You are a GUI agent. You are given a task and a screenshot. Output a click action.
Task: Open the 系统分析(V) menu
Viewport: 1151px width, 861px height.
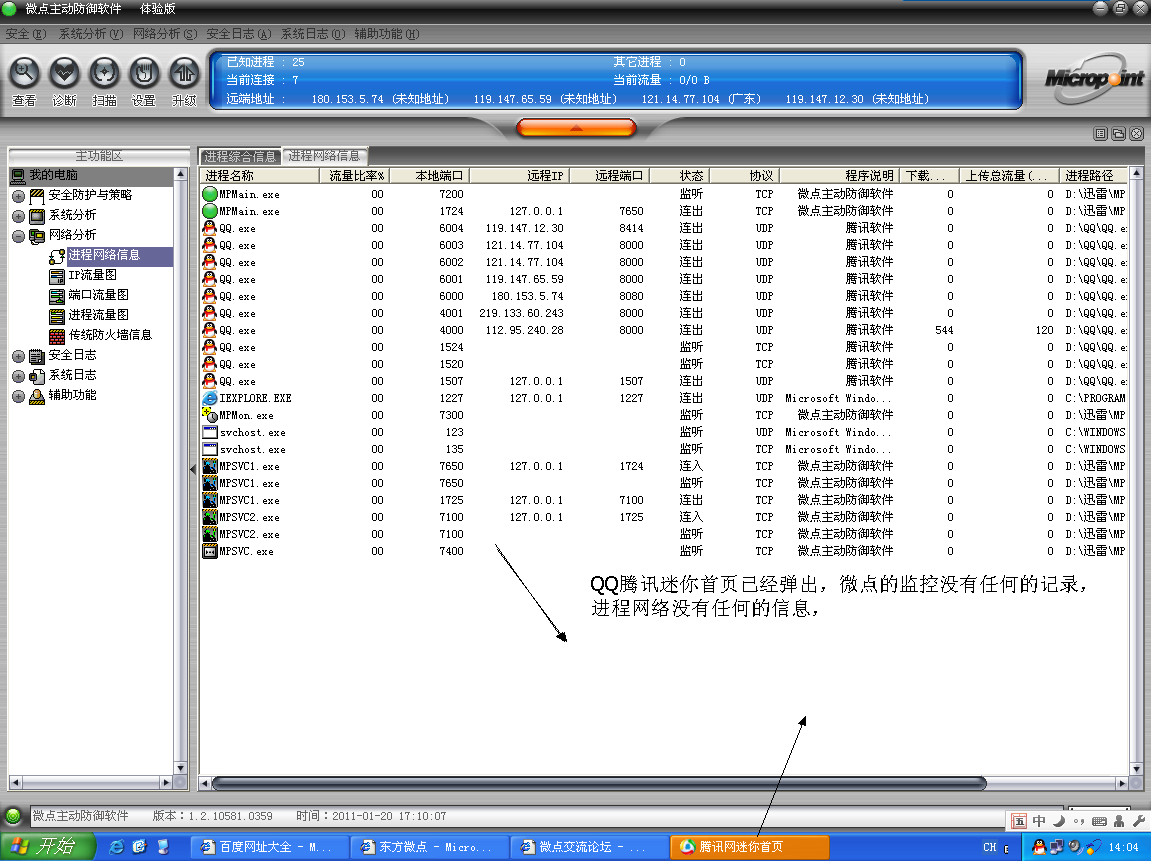(91, 34)
